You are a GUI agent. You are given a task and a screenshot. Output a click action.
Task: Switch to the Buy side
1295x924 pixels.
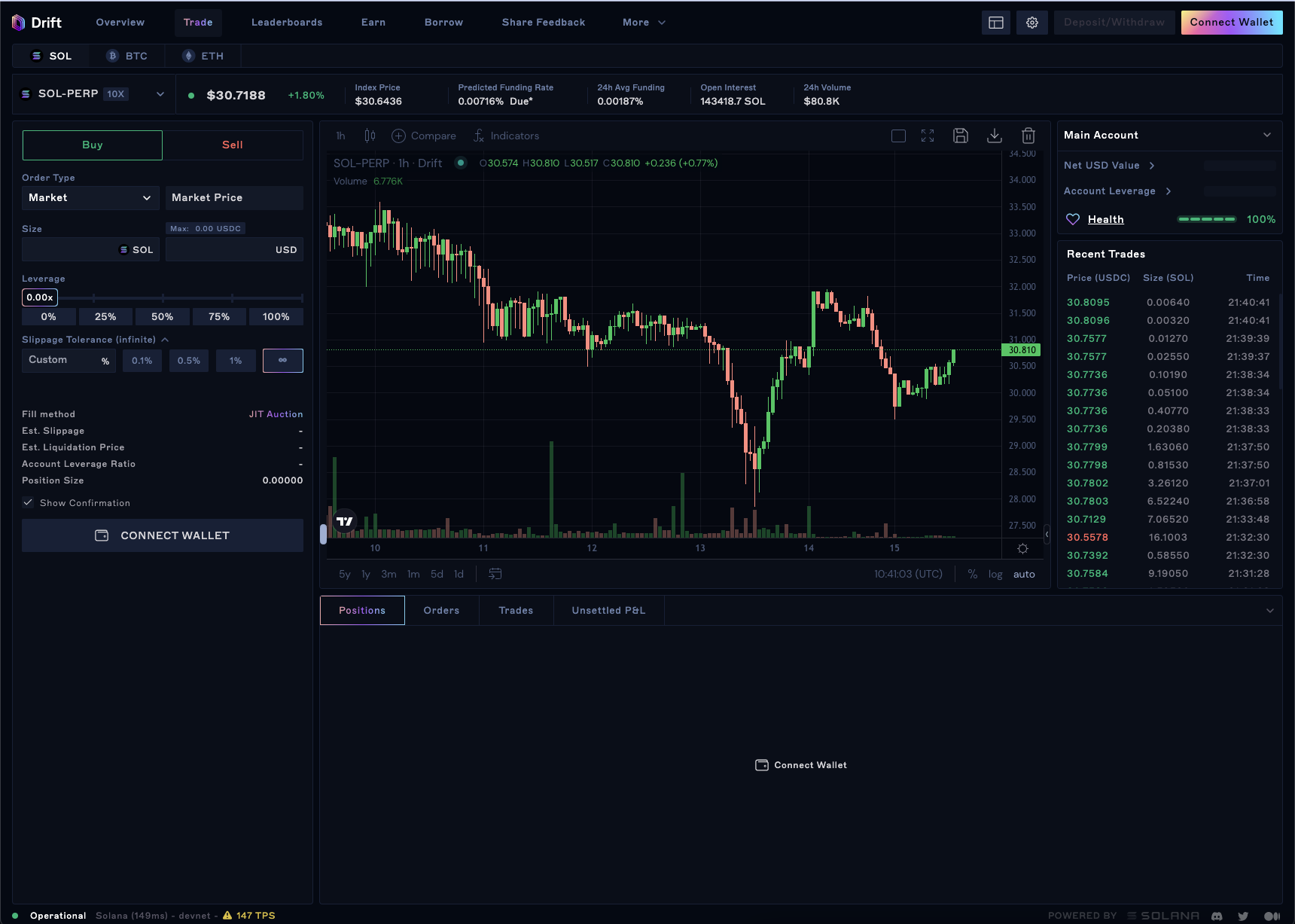93,145
